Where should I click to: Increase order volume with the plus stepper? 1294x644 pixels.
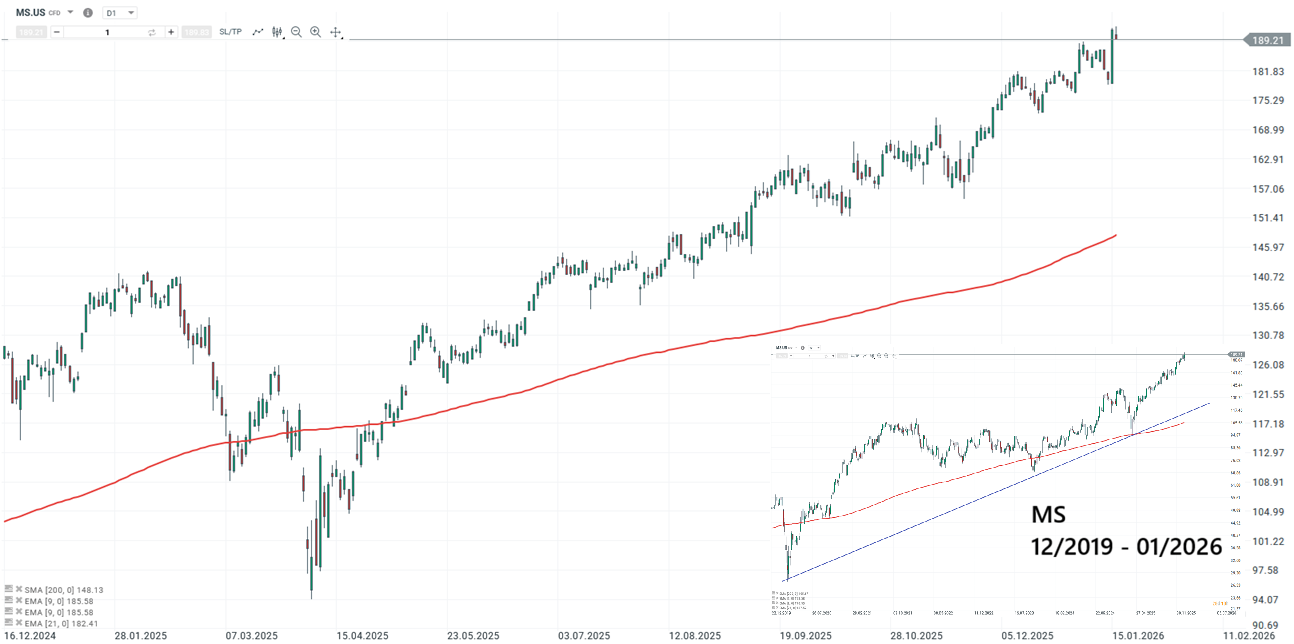coord(172,32)
